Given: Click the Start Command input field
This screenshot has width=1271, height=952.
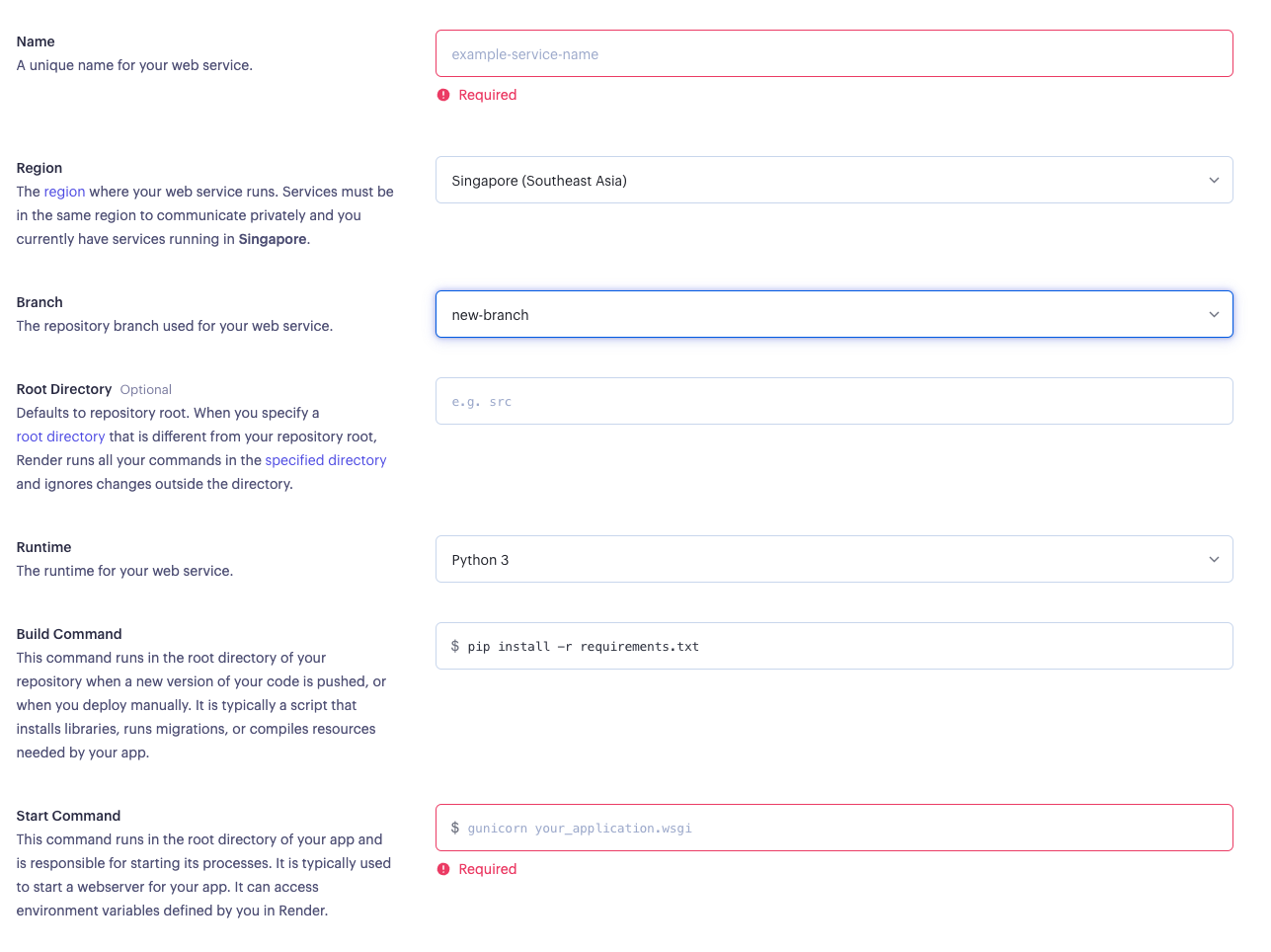Looking at the screenshot, I should (x=834, y=828).
